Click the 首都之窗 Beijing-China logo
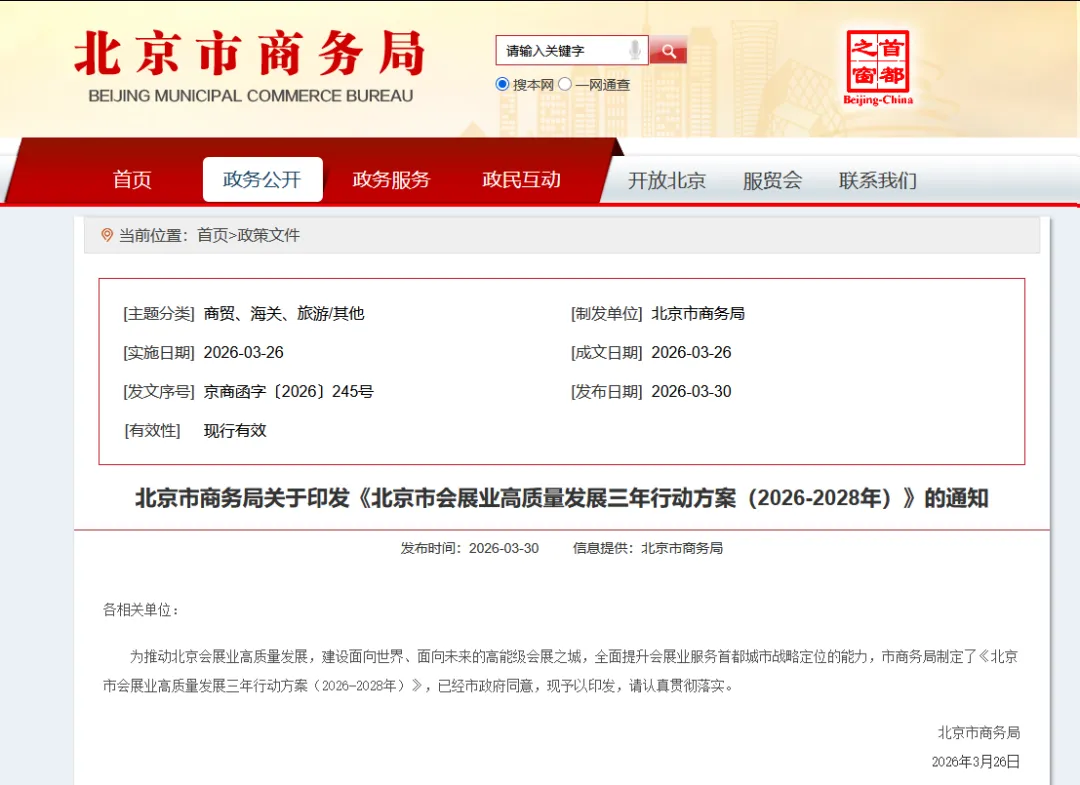Viewport: 1080px width, 785px height. [878, 68]
